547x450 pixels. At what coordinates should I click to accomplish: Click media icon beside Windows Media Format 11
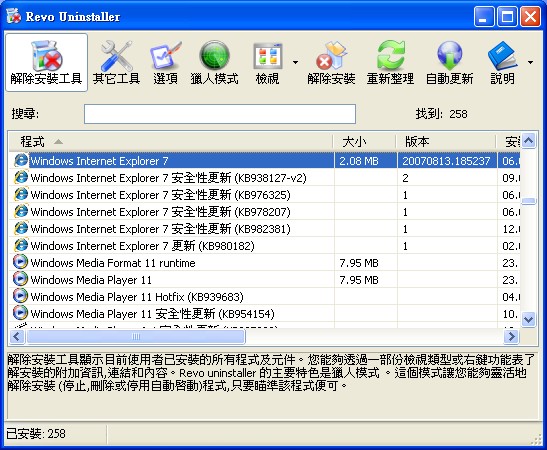point(20,262)
